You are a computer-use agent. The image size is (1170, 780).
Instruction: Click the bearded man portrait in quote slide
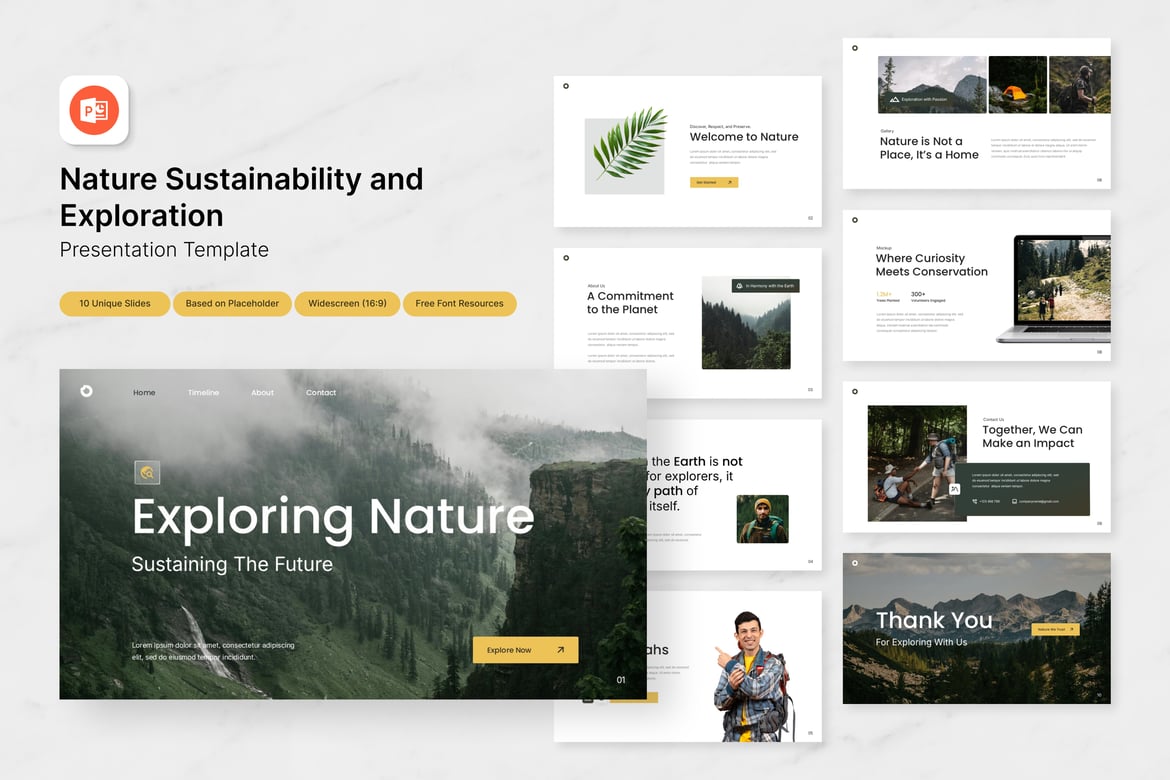click(x=763, y=519)
